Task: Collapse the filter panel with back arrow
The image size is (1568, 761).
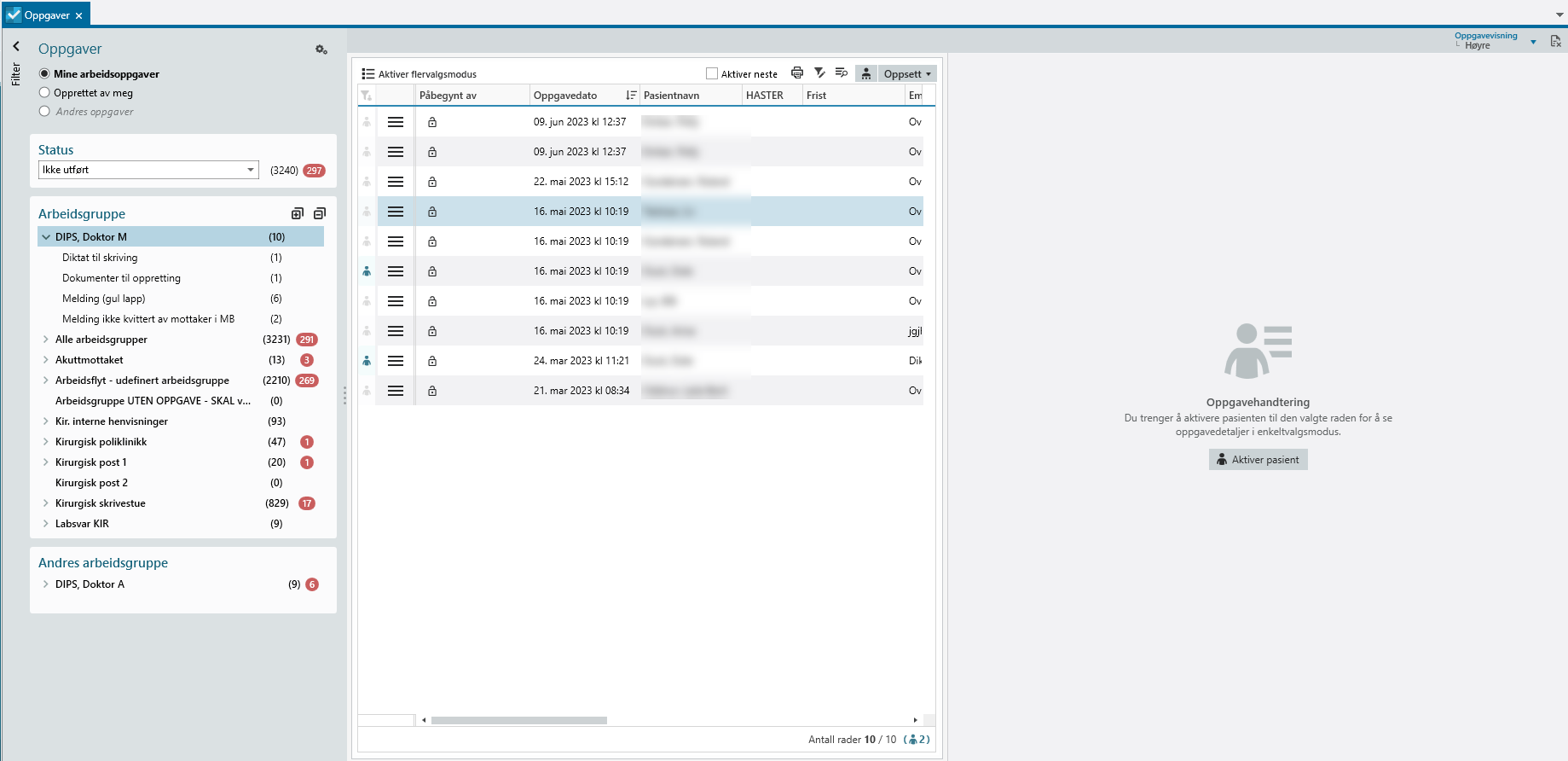Action: (16, 47)
